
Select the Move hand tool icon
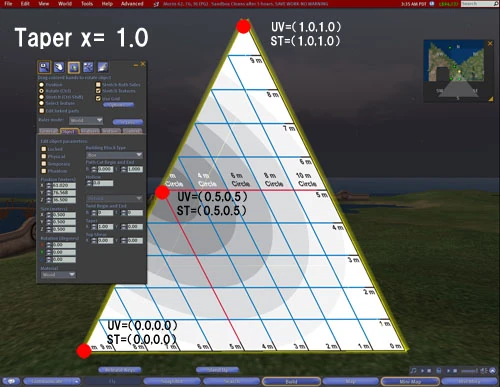coord(59,67)
